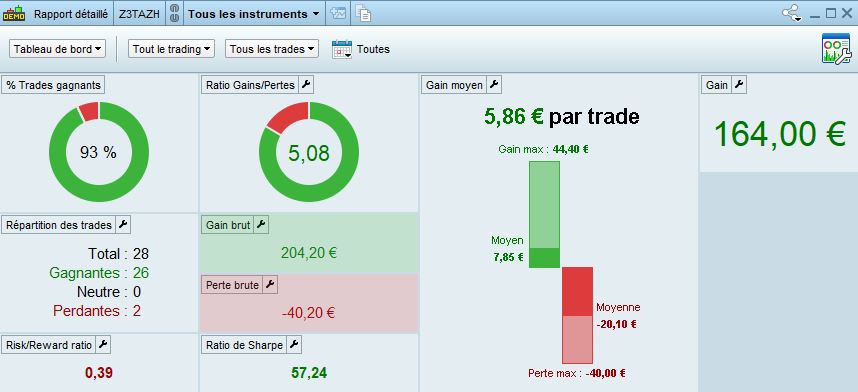858x392 pixels.
Task: Open the share icon menu
Action: (791, 14)
